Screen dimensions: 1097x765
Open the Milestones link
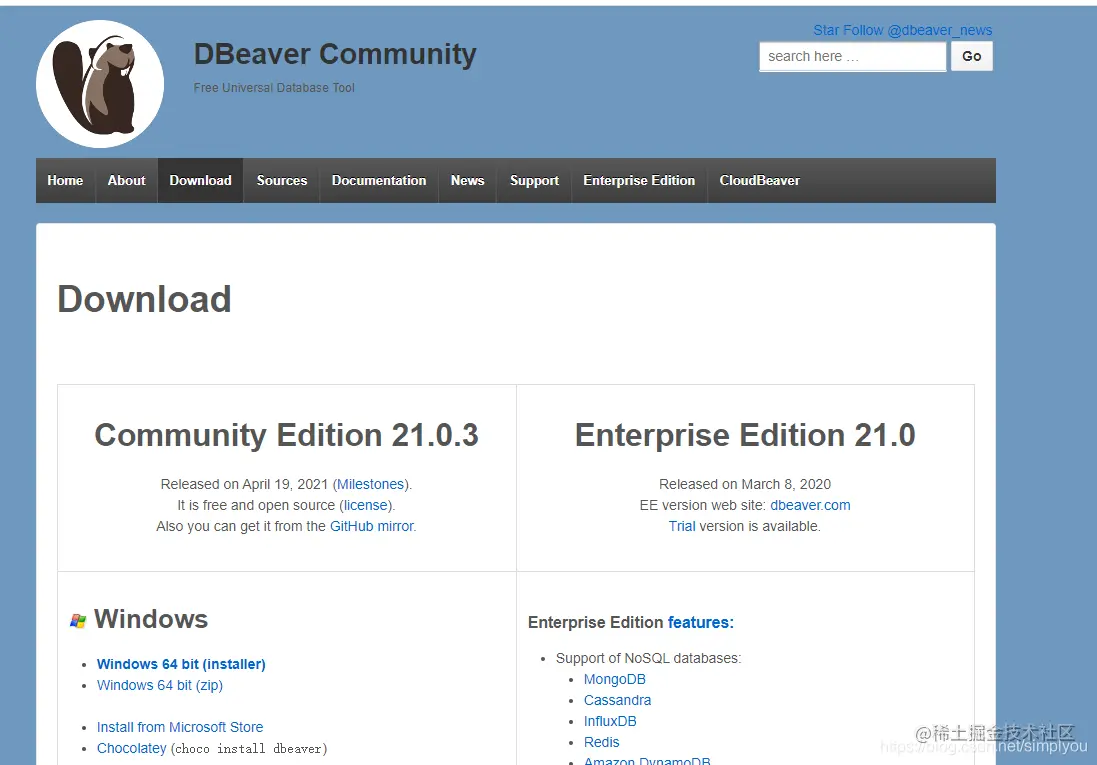[370, 484]
